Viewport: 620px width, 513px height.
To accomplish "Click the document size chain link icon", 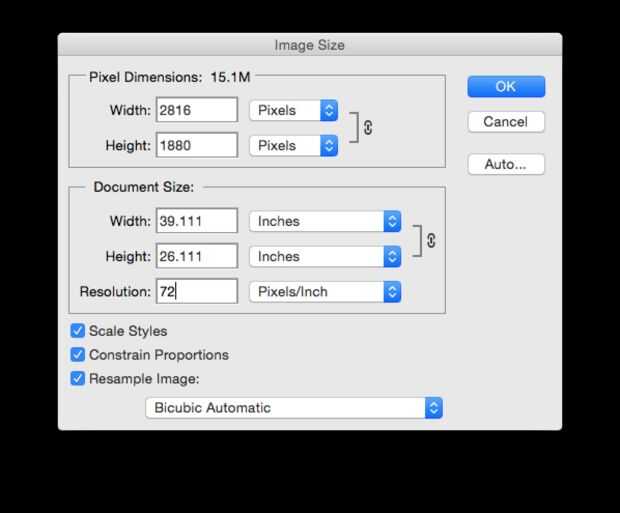I will [431, 240].
